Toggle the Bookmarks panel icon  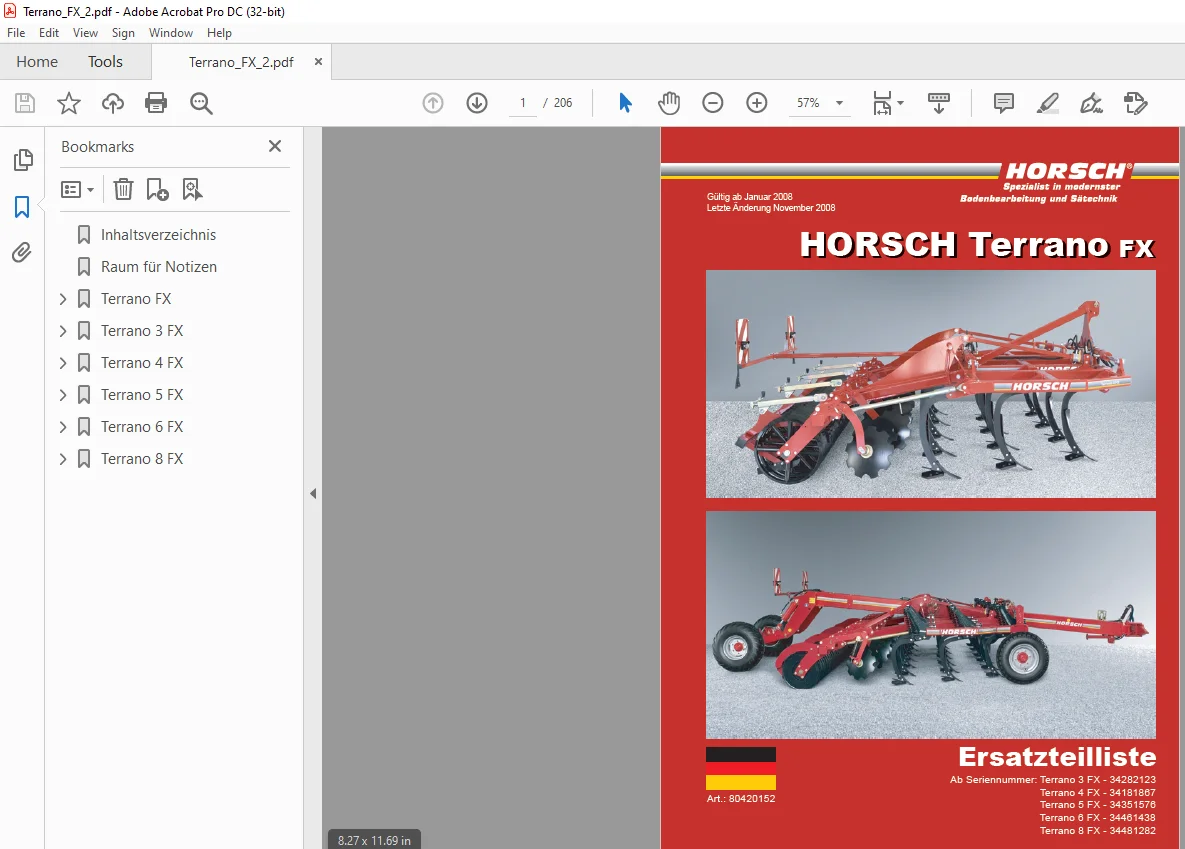click(x=22, y=206)
